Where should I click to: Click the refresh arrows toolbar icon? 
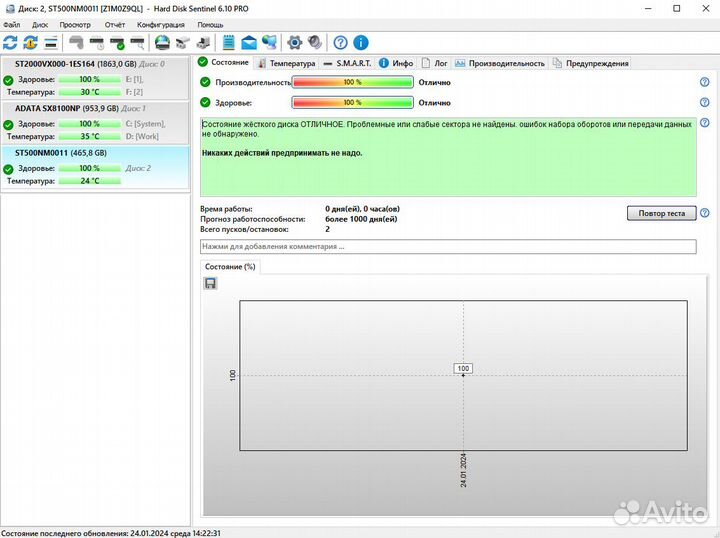coord(11,42)
